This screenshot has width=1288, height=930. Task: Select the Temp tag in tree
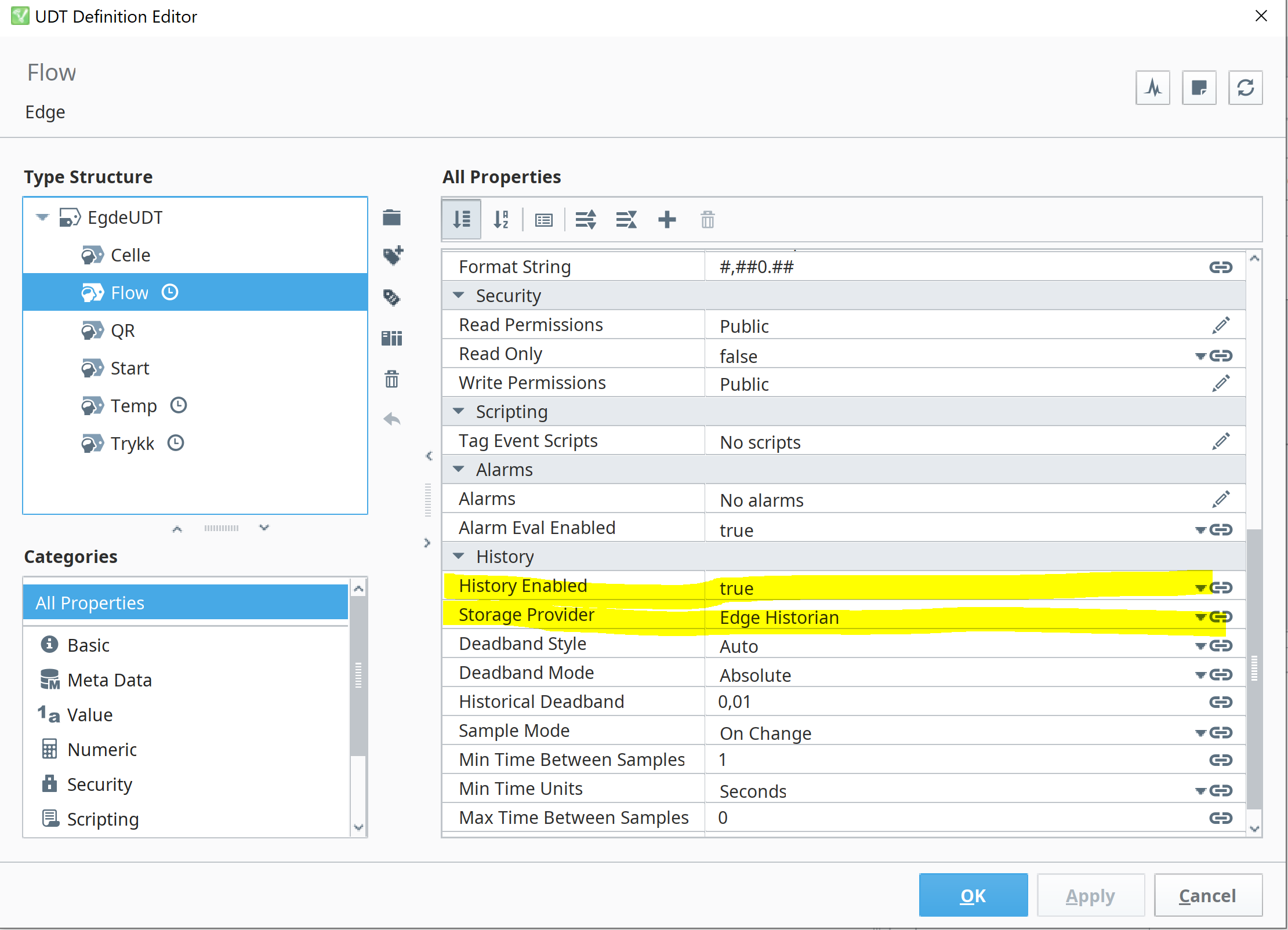pos(195,405)
